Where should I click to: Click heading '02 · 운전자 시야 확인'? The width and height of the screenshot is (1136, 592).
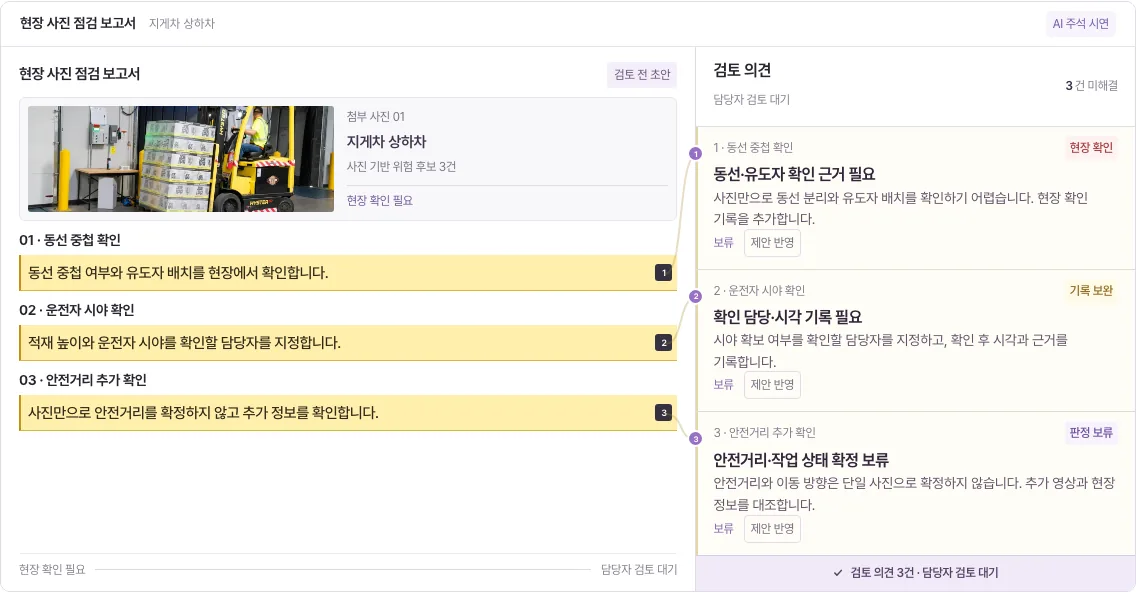pyautogui.click(x=77, y=310)
